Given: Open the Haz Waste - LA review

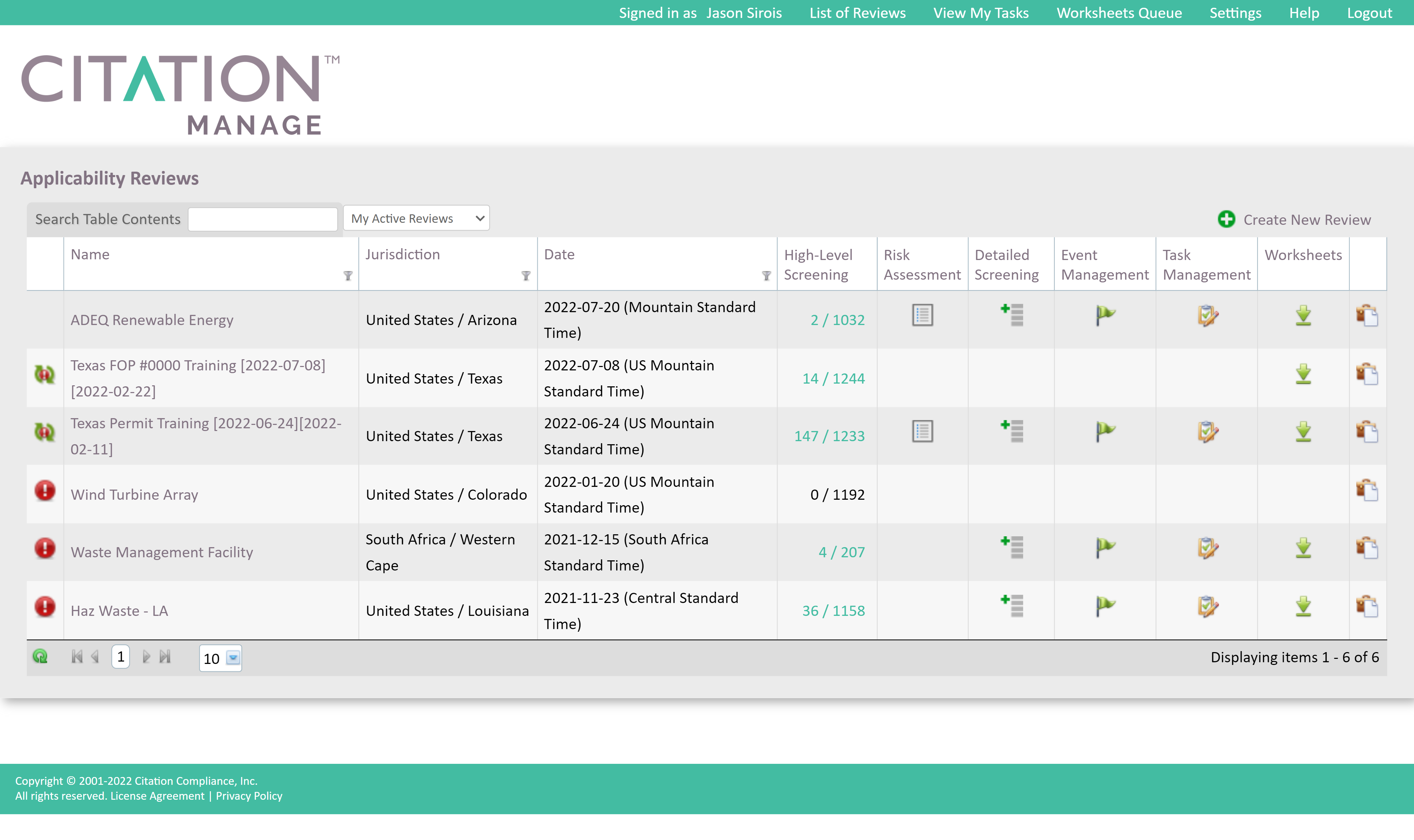Looking at the screenshot, I should (120, 611).
